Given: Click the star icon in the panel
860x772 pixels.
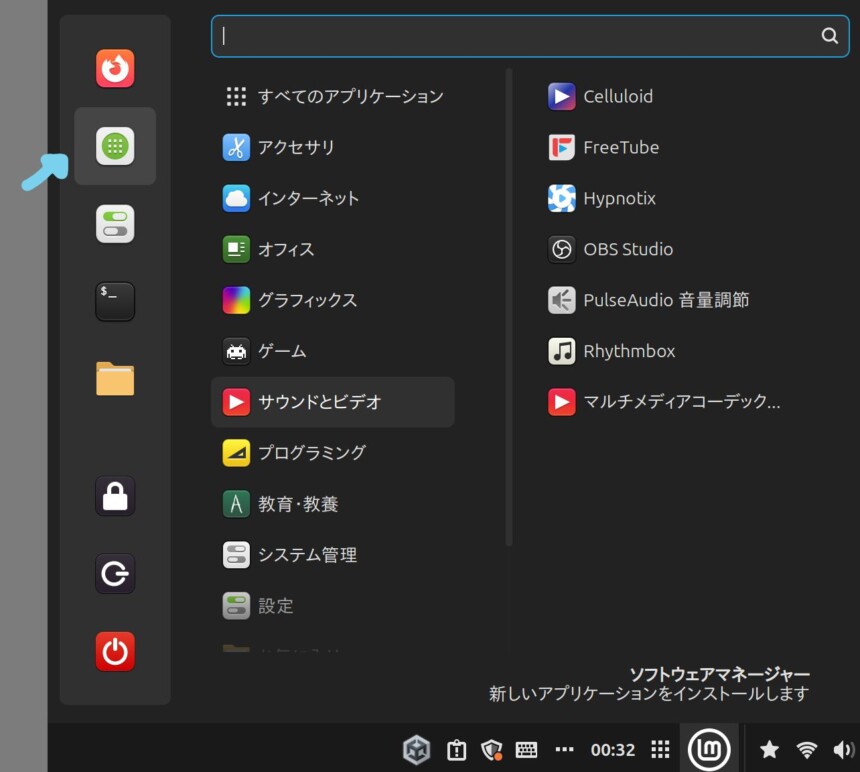Looking at the screenshot, I should tap(770, 750).
